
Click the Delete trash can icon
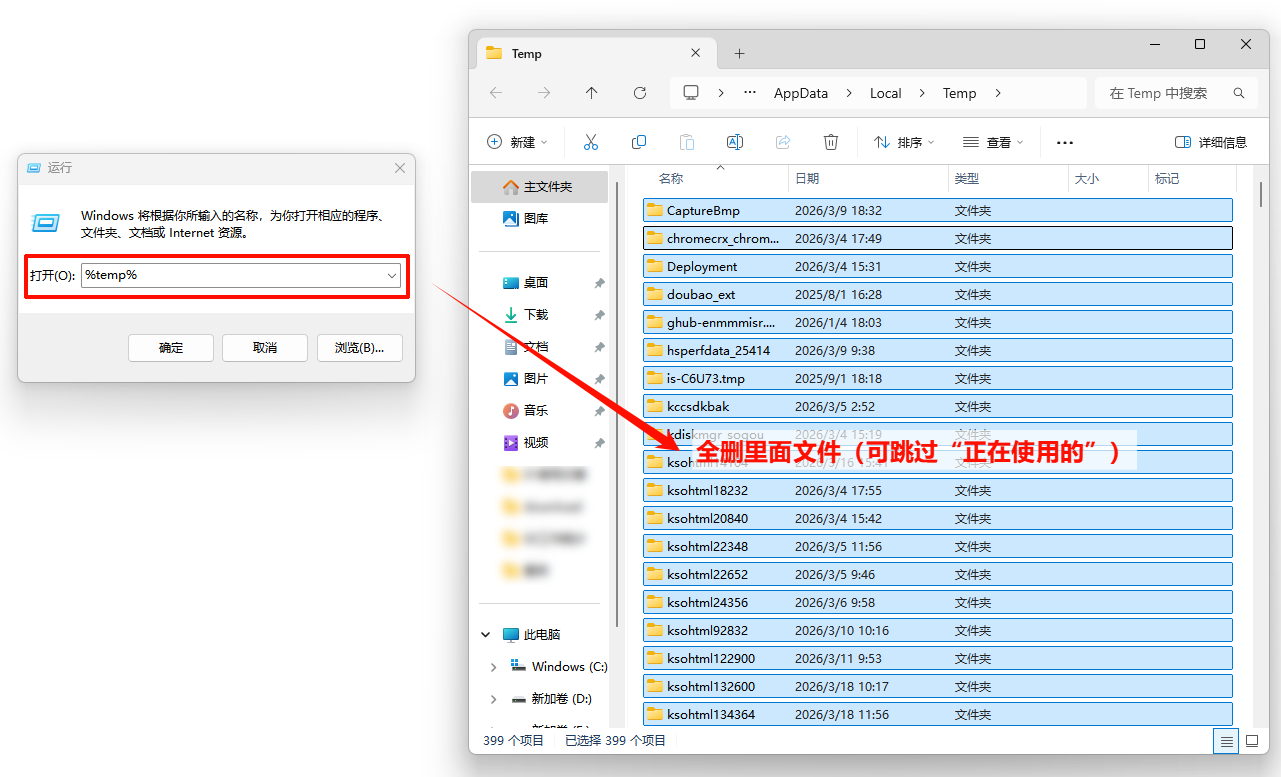point(830,142)
